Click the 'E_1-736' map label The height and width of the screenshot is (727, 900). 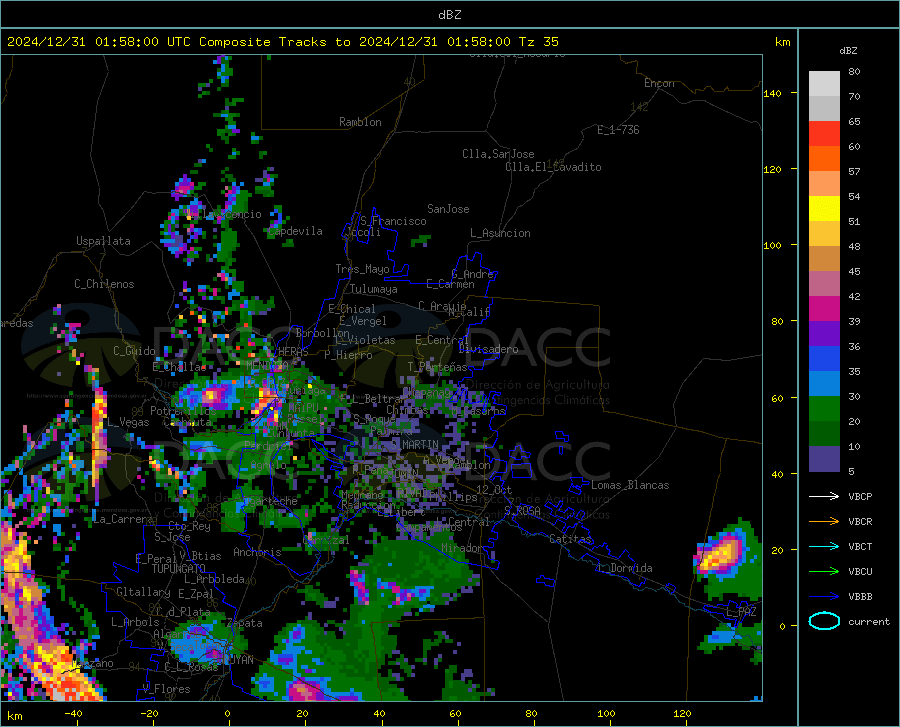(x=618, y=130)
